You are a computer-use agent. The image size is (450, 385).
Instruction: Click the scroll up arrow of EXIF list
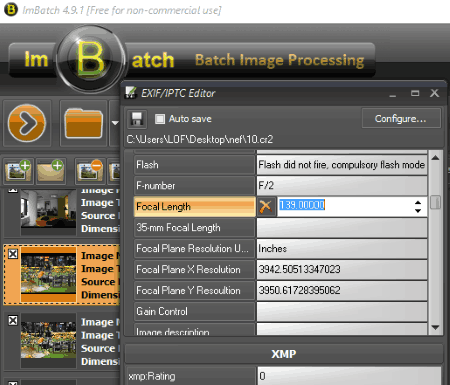point(435,158)
